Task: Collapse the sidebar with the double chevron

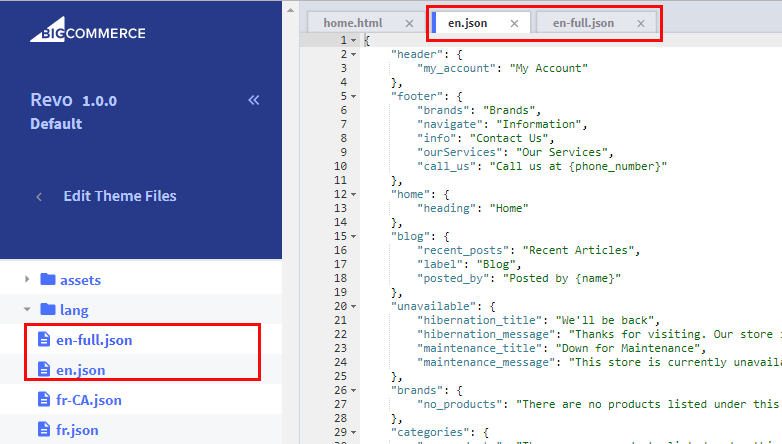Action: pyautogui.click(x=254, y=100)
